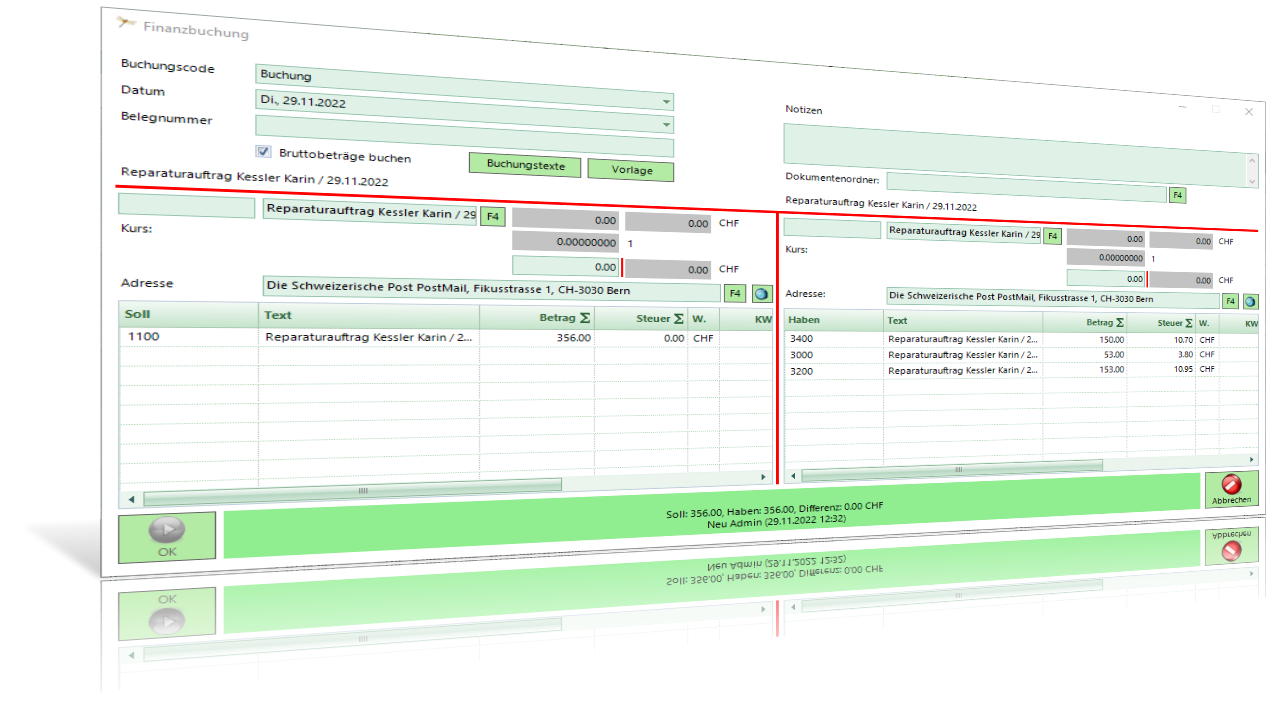The image size is (1276, 709).
Task: Click the empty Soll account input above Kurs
Action: [187, 207]
